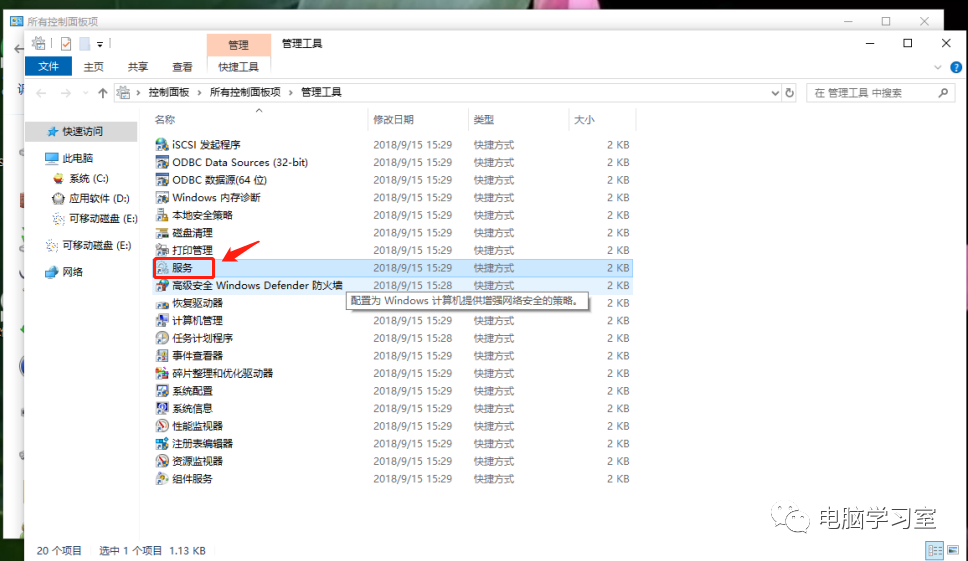Open the 快捷工具 ribbon tab
The image size is (968, 561).
coord(238,67)
